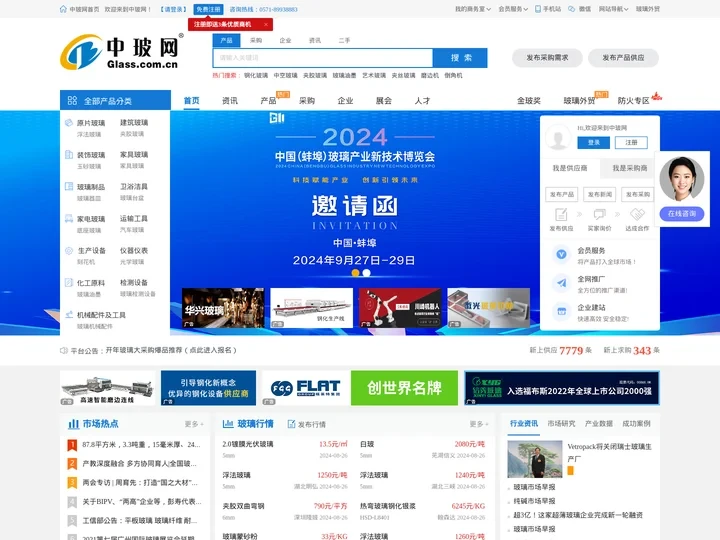Click the 生产设备 gear icon
Image resolution: width=720 pixels, height=540 pixels.
[69, 250]
